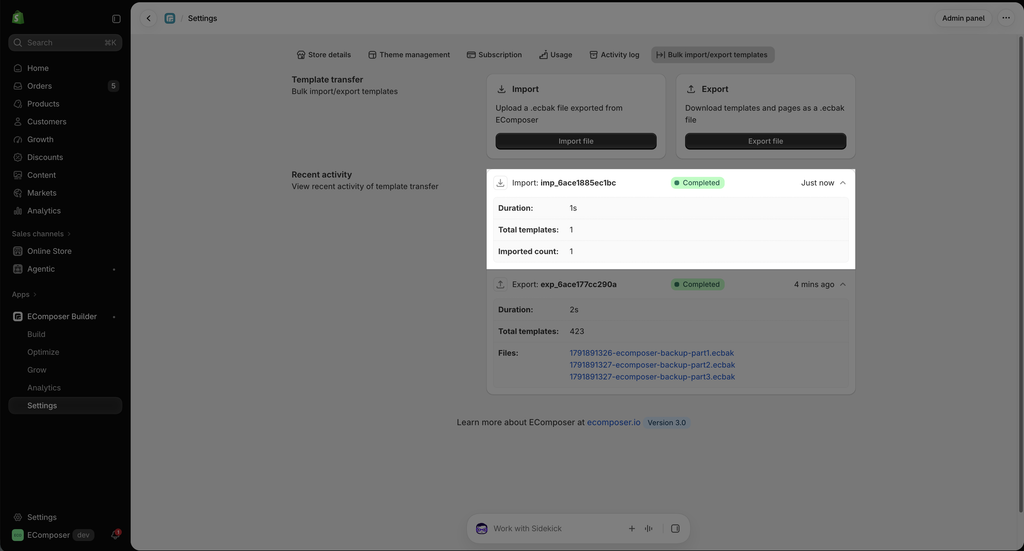Viewport: 1024px width, 551px height.
Task: Click the page vertical scrollbar
Action: point(1020,274)
